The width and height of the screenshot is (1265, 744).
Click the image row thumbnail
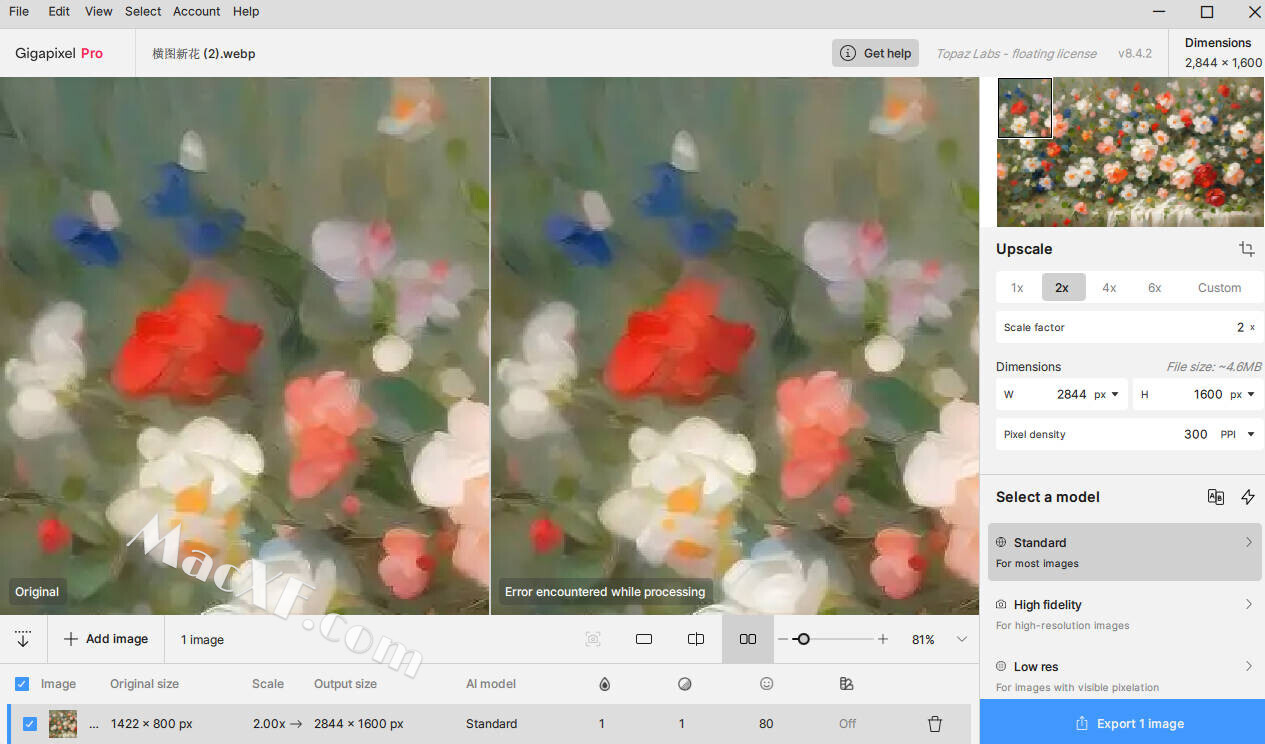coord(63,724)
